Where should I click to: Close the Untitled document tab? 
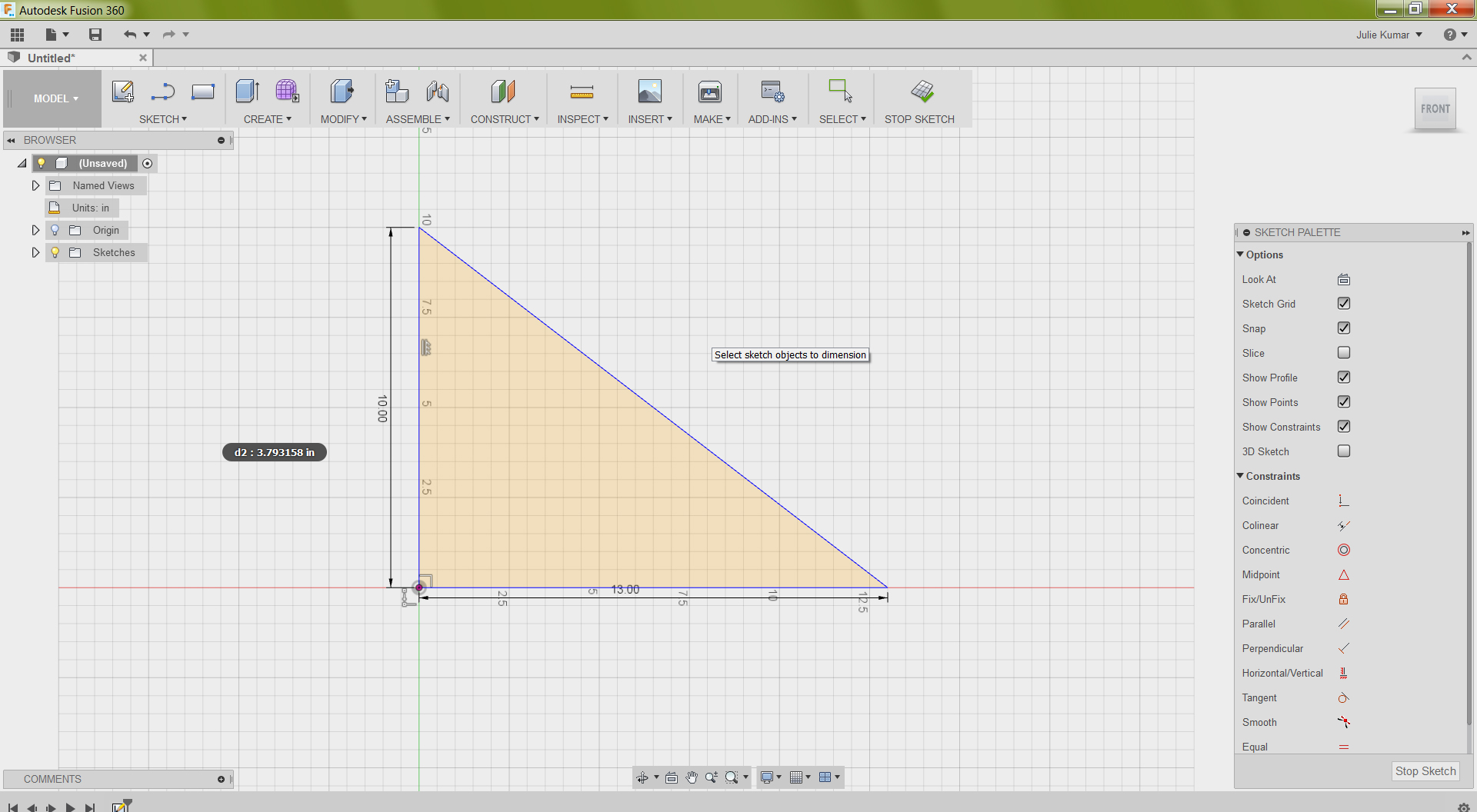[x=143, y=58]
